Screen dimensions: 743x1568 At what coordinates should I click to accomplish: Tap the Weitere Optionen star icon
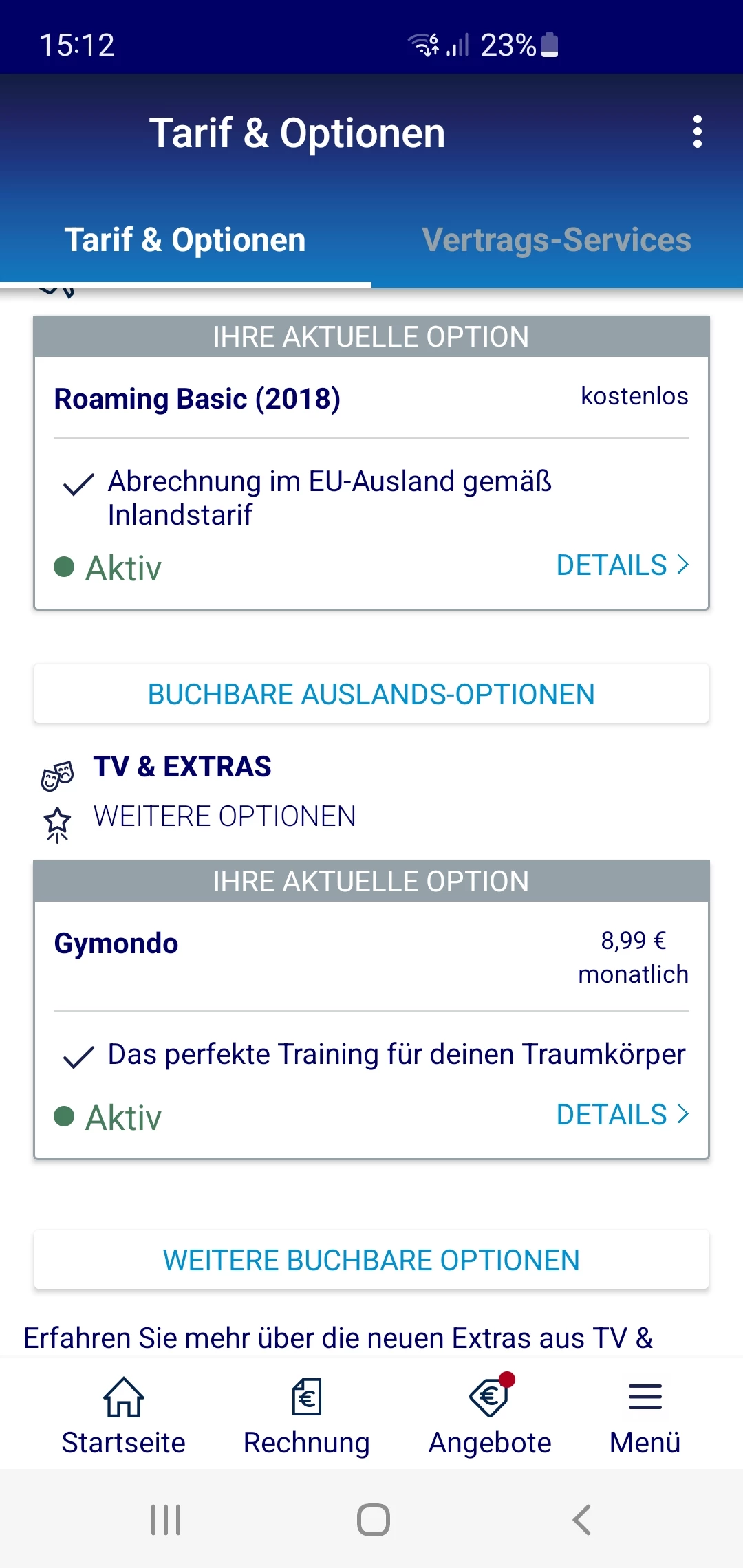(x=57, y=823)
